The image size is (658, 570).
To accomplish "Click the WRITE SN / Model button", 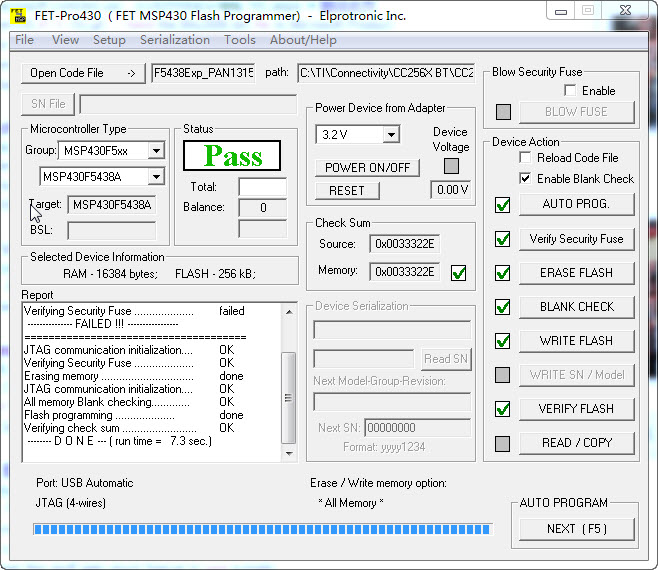I will [577, 375].
